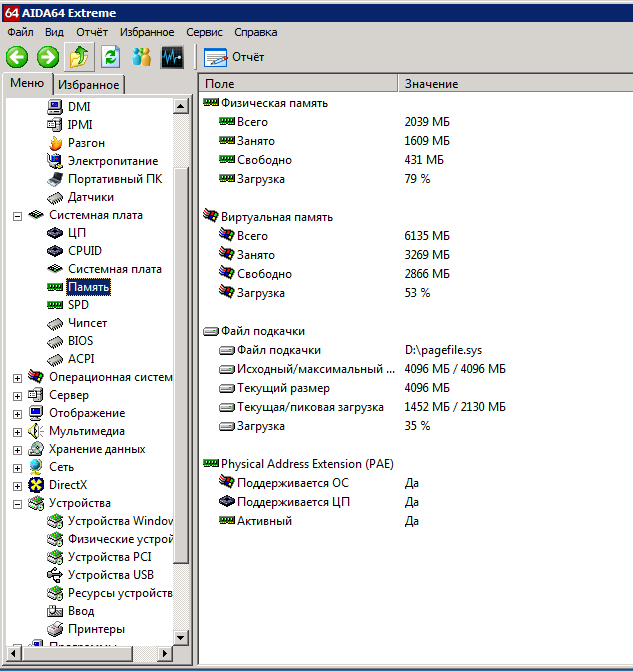Screen dimensions: 633x671
Task: Click the laptop icon for Портативный ПК
Action: [x=55, y=179]
